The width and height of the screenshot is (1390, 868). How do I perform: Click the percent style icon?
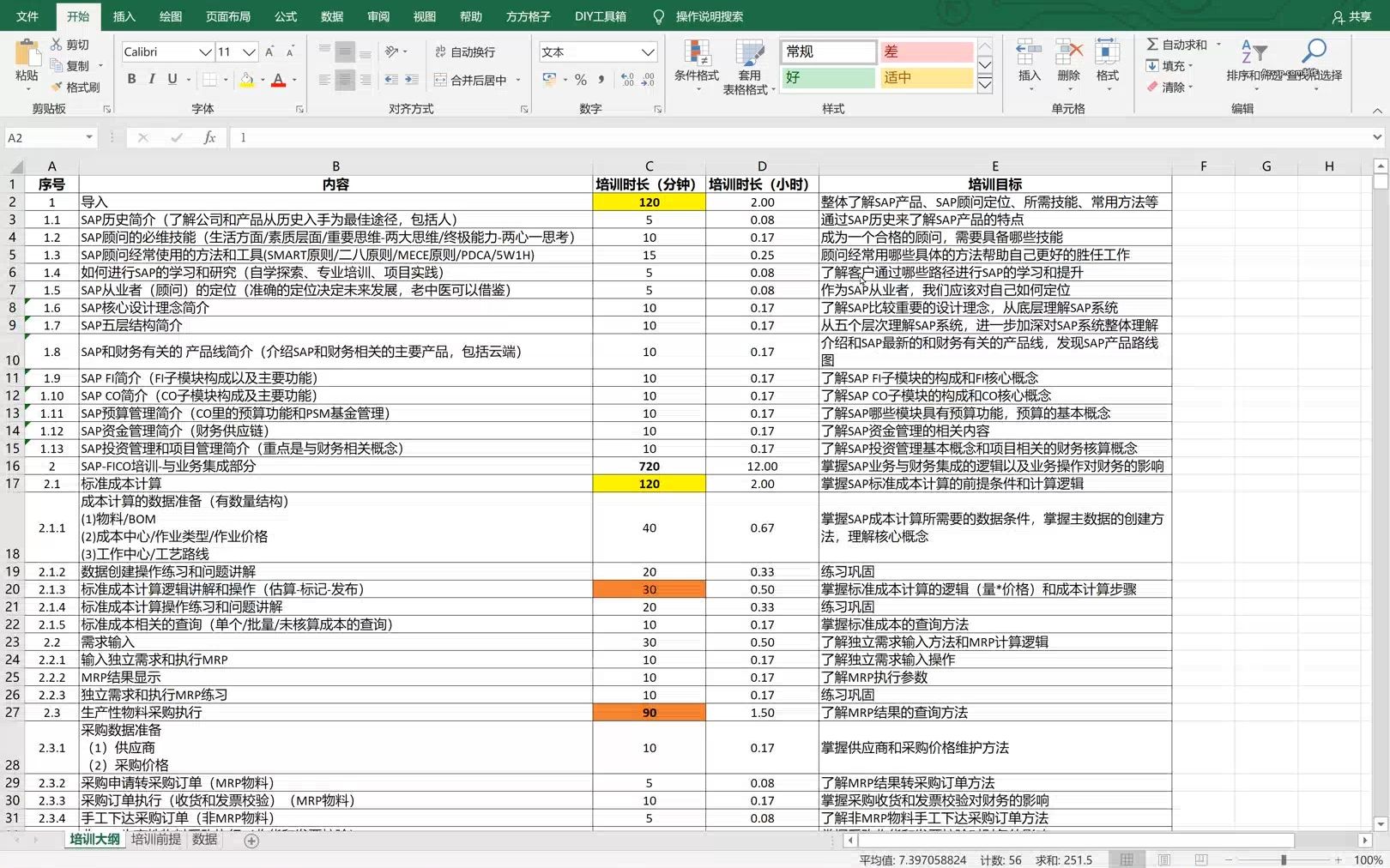point(581,80)
